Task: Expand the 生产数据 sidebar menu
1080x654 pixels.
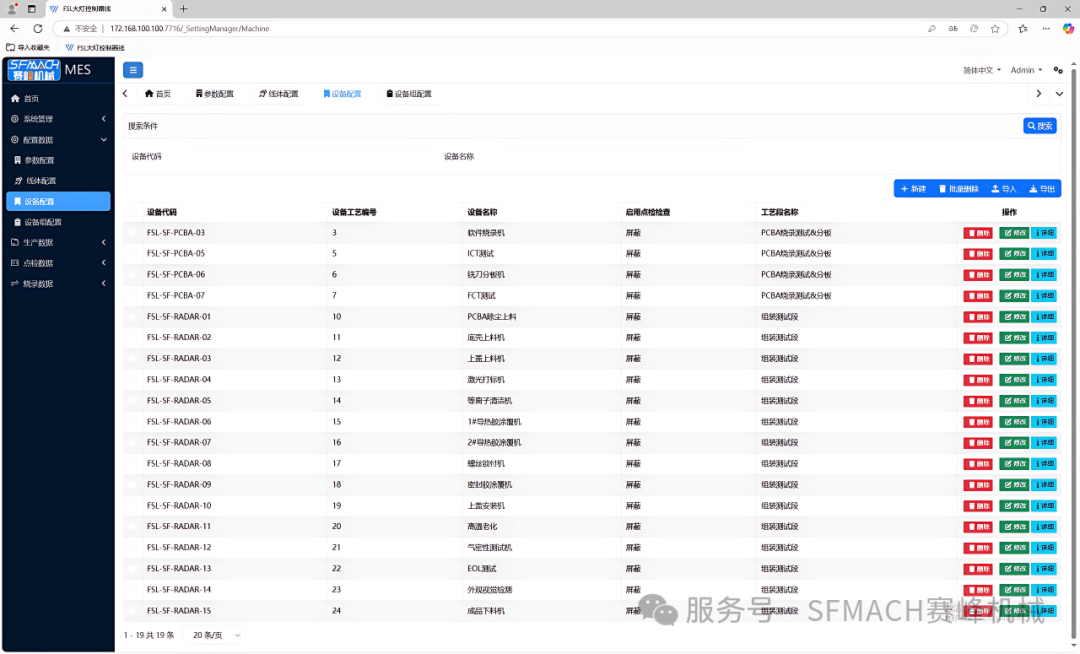Action: point(56,243)
